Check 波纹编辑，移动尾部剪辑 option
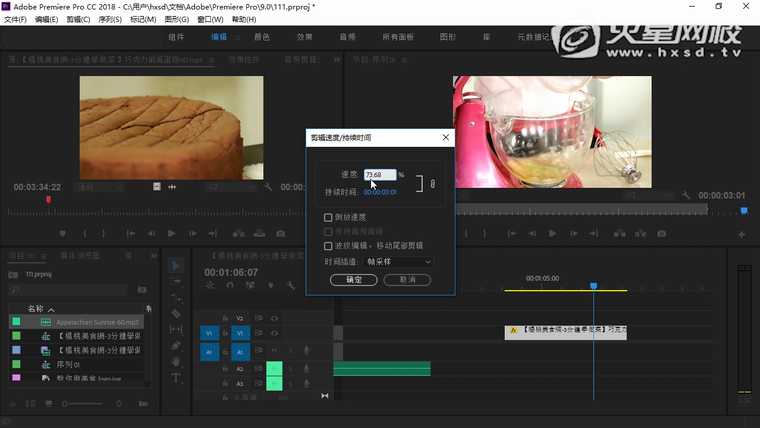The width and height of the screenshot is (760, 428). pos(328,245)
